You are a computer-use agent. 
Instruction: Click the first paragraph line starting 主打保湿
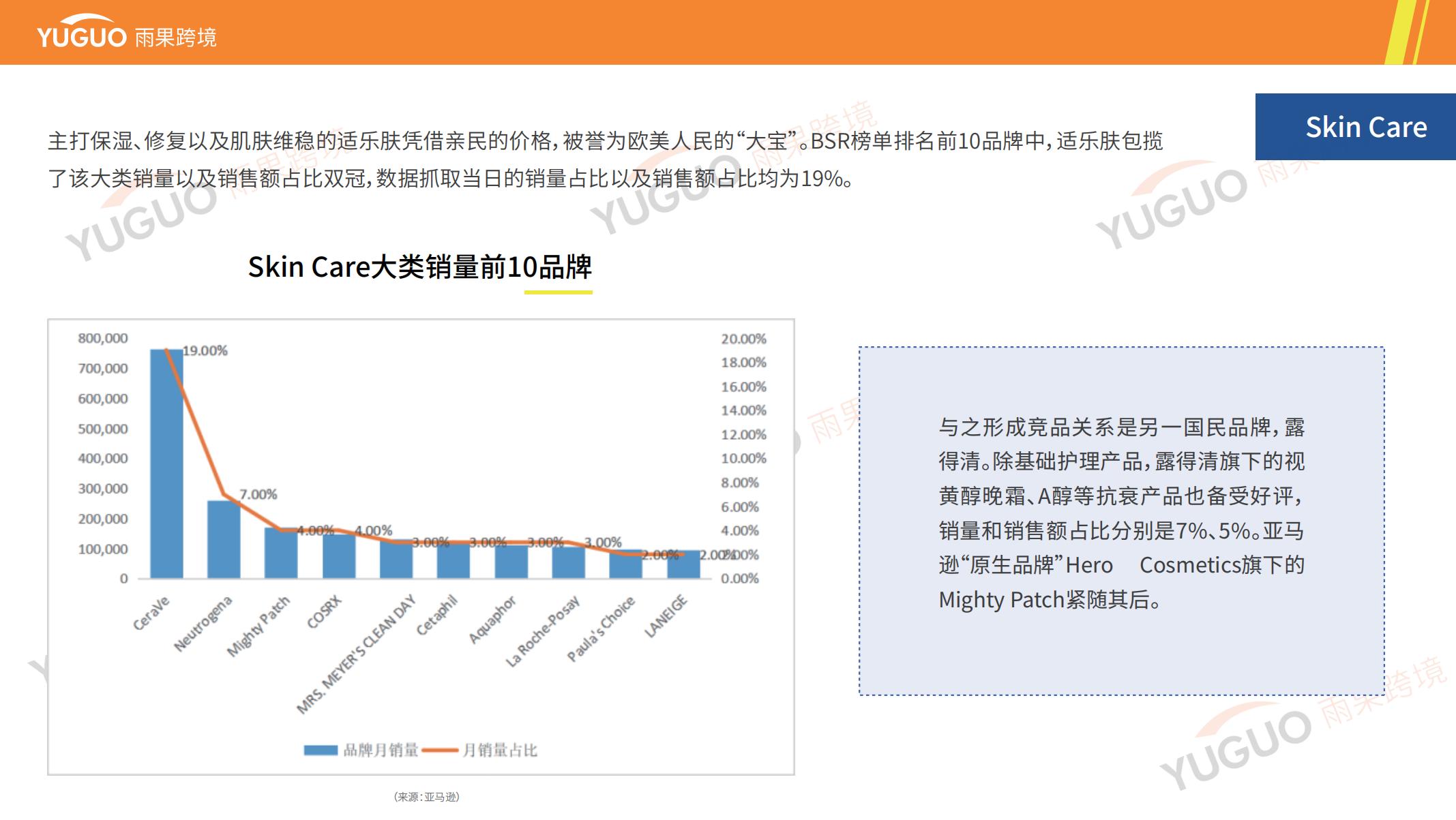tap(606, 141)
